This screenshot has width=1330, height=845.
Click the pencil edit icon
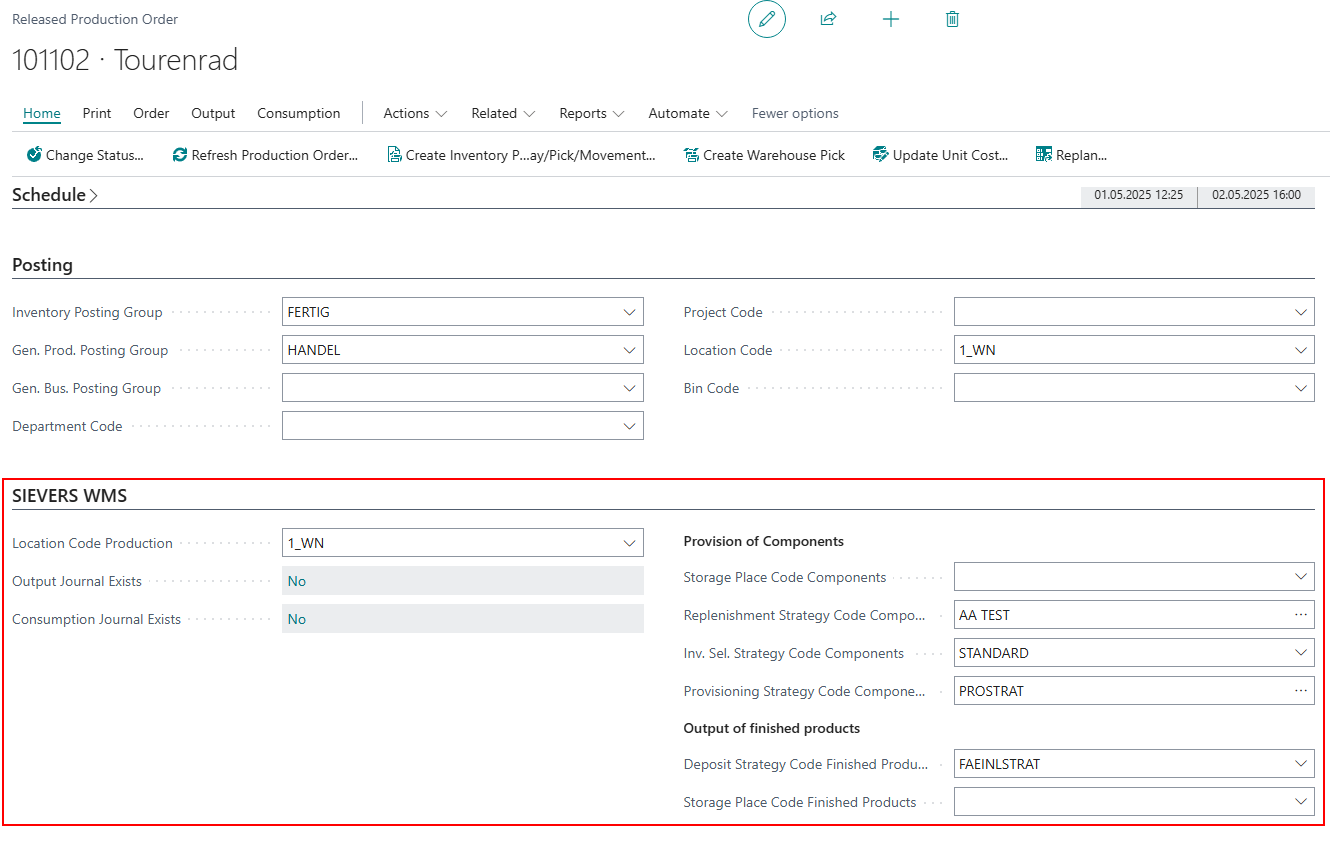767,19
